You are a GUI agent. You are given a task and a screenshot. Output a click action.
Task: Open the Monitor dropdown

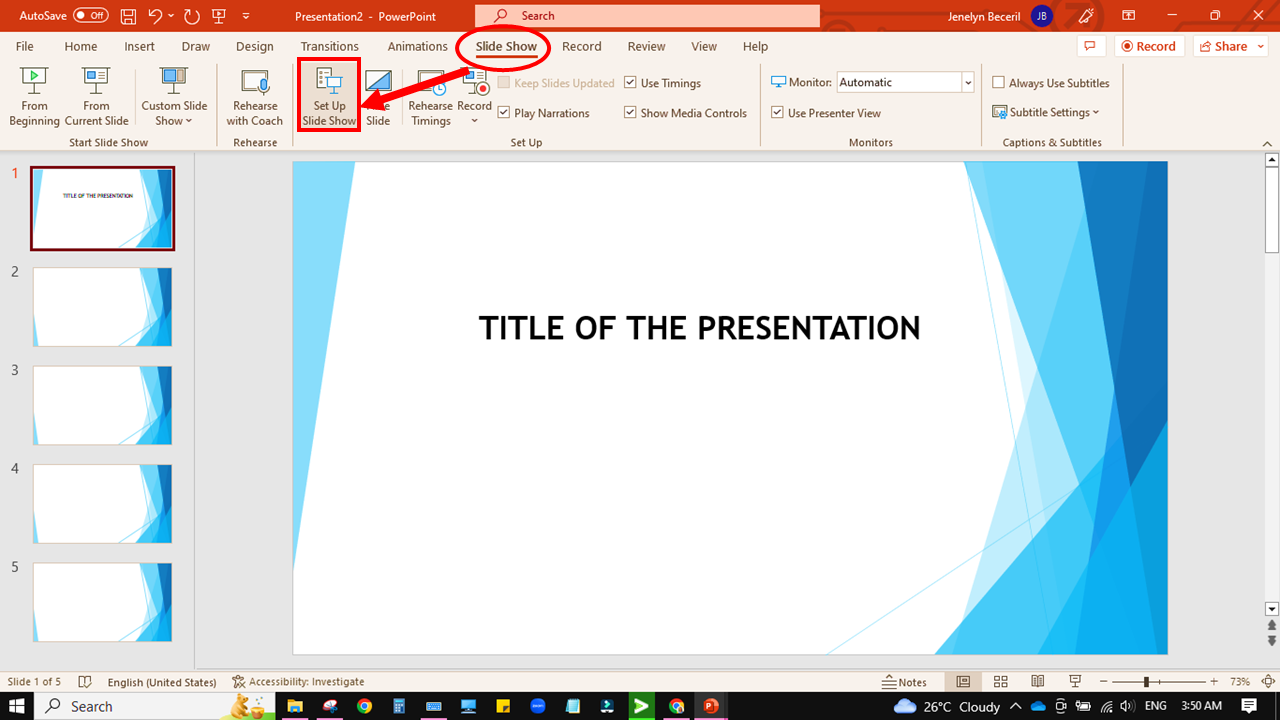pos(967,81)
